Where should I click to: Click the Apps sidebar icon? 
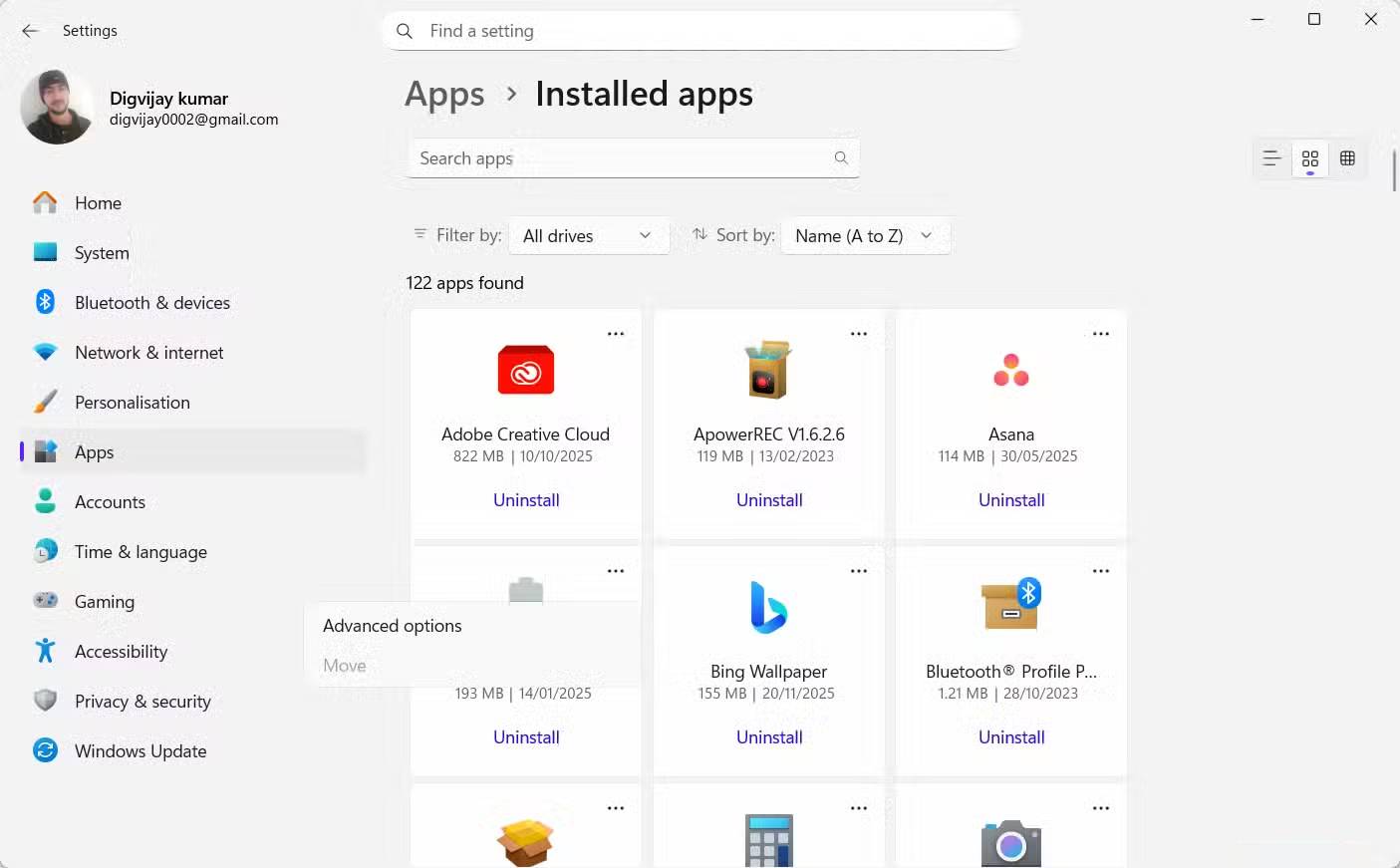coord(46,450)
